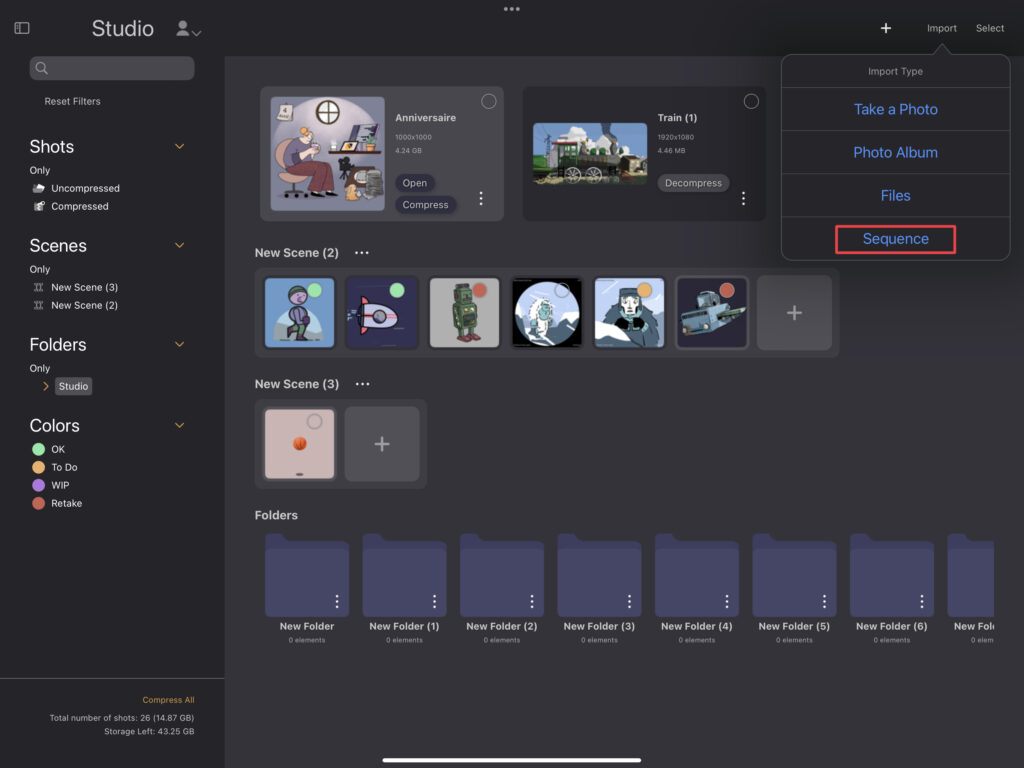Open the Train (1) shot thumbnail
This screenshot has width=1024, height=768.
click(x=590, y=153)
